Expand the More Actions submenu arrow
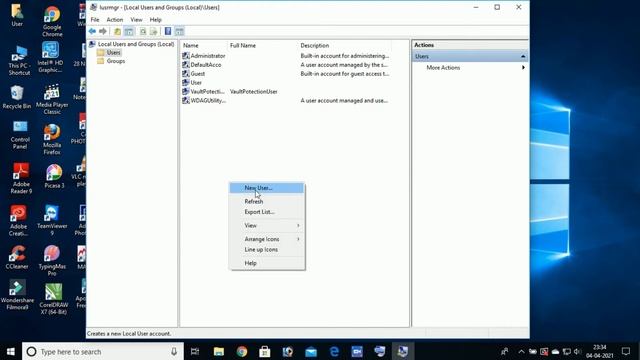 click(x=523, y=68)
